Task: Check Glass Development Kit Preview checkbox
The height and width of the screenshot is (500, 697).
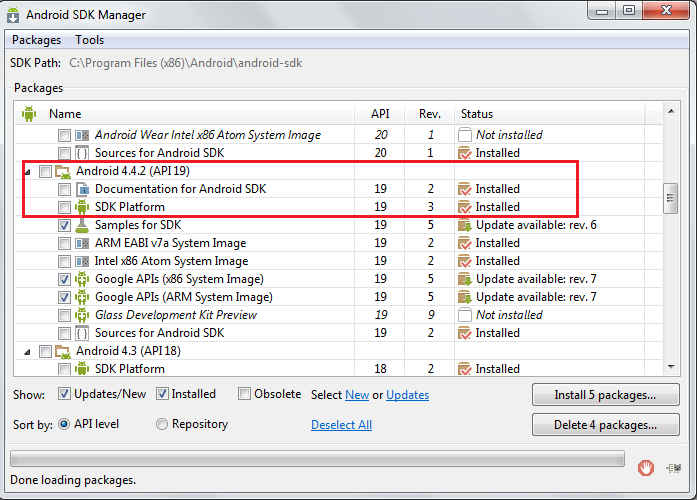Action: [64, 315]
